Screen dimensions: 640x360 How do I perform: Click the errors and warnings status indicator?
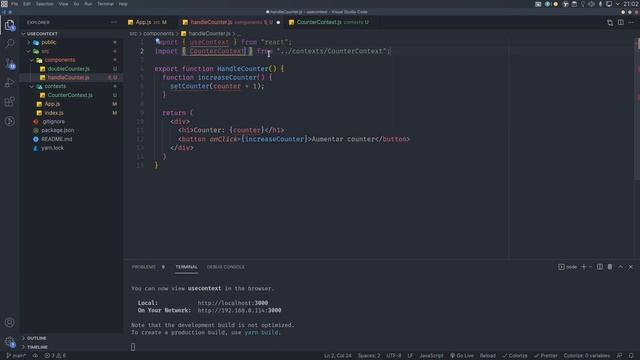(x=55, y=356)
